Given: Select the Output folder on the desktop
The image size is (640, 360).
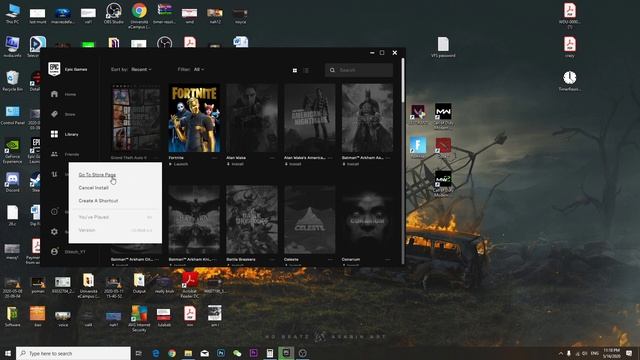Looking at the screenshot, I should click(x=139, y=283).
